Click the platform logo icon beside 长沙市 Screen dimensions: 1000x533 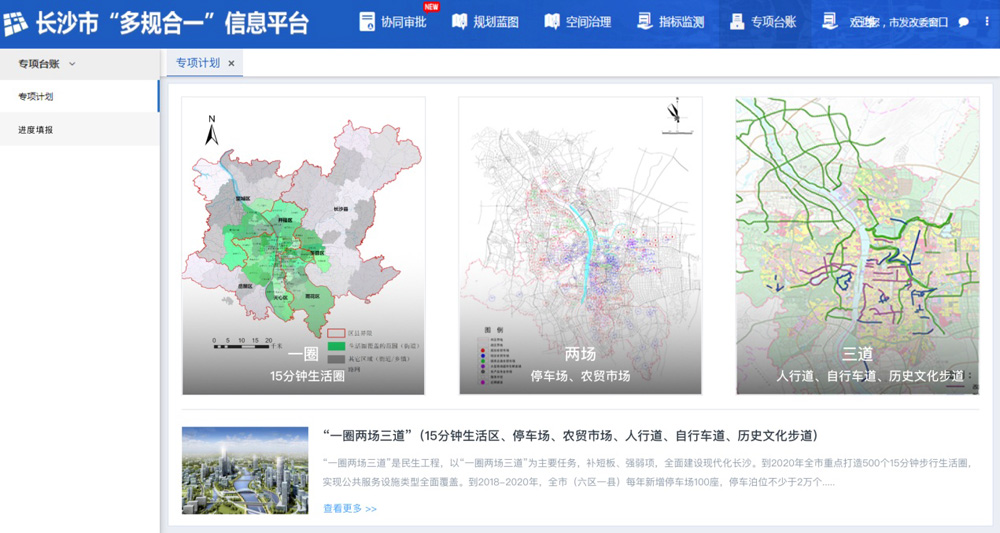click(16, 23)
